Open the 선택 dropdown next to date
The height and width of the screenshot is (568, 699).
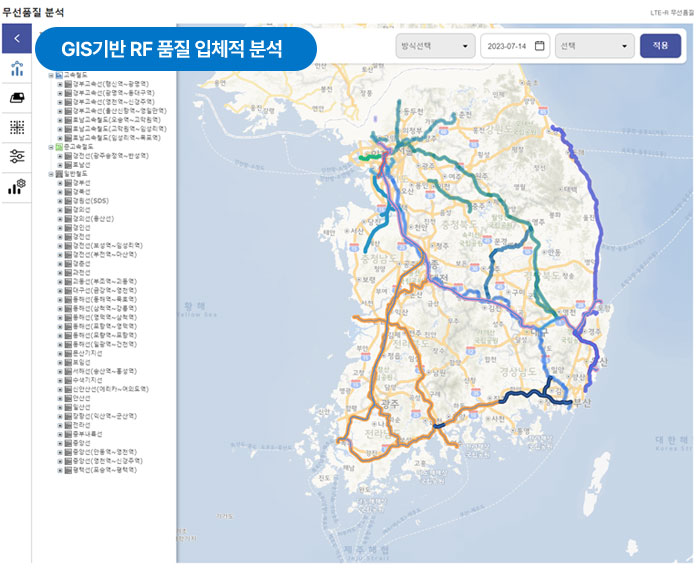pos(595,46)
